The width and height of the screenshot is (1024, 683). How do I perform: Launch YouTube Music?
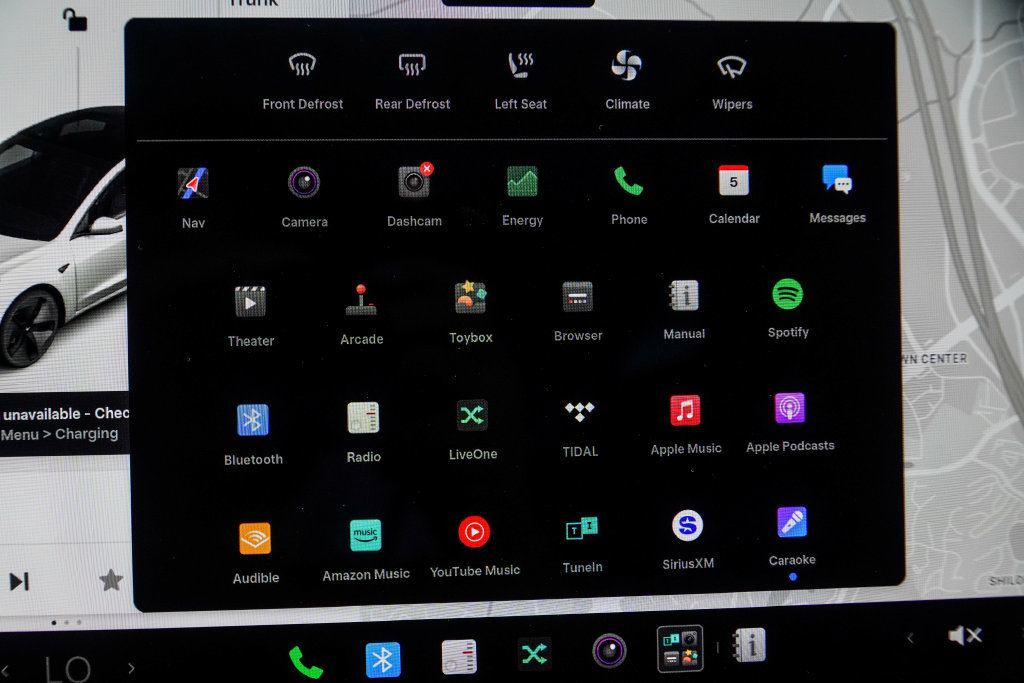475,547
